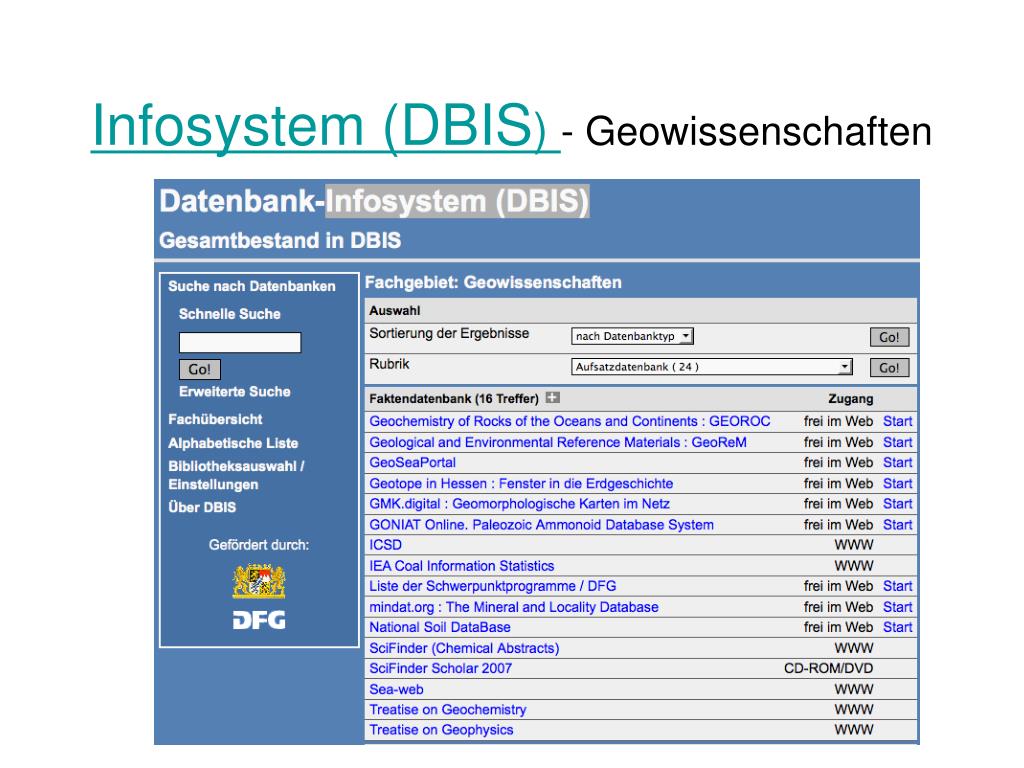
Task: Open Geotope in Hessen link
Action: (x=521, y=483)
